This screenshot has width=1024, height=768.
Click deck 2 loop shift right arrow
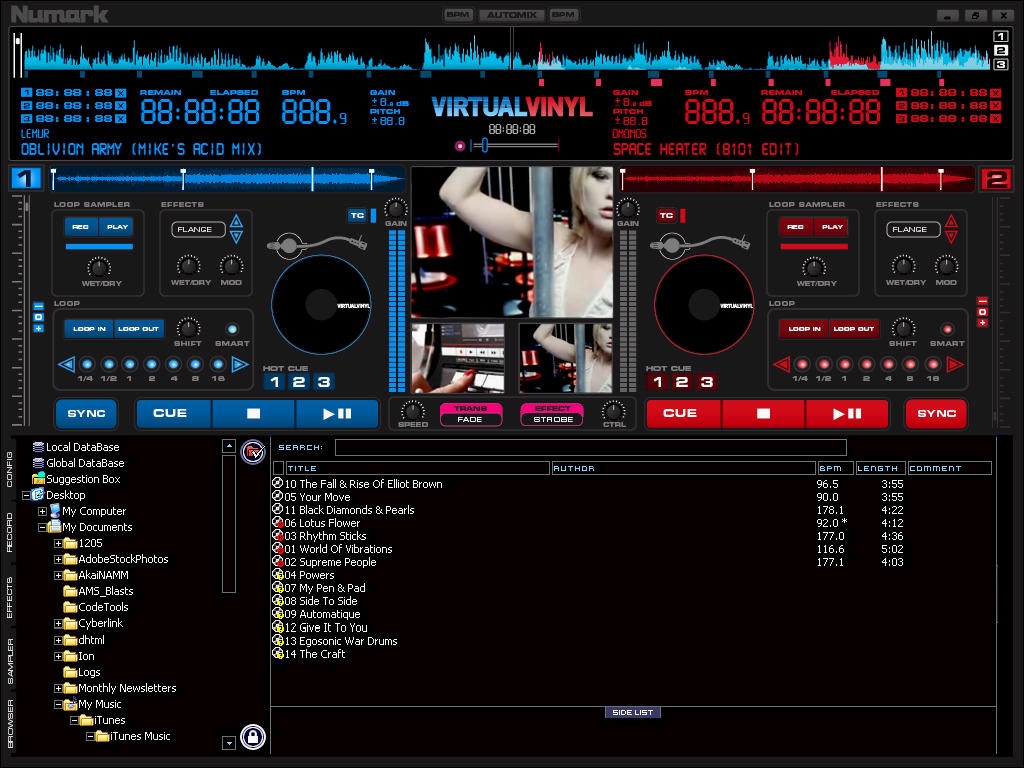pyautogui.click(x=955, y=364)
